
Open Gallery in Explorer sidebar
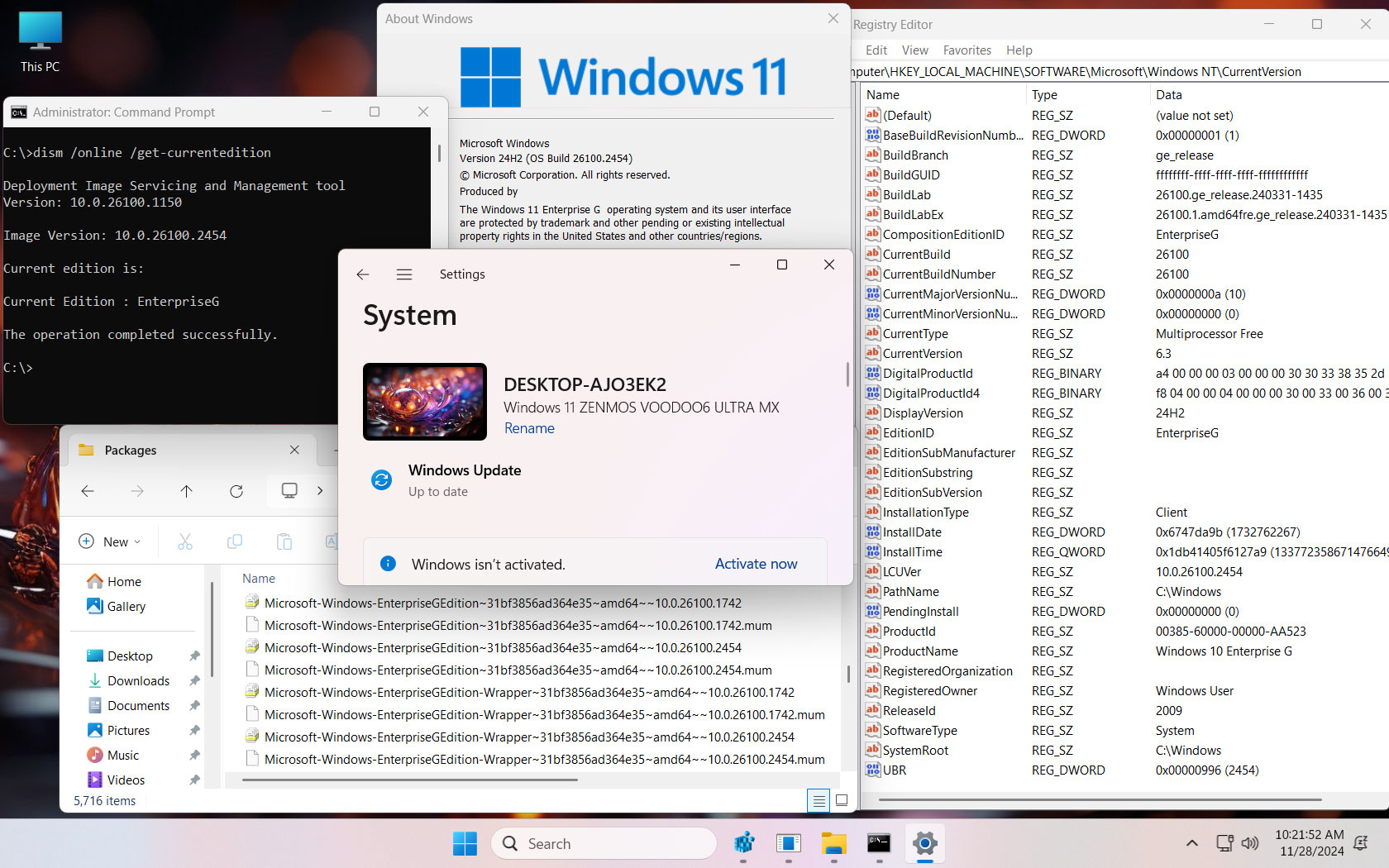point(116,606)
